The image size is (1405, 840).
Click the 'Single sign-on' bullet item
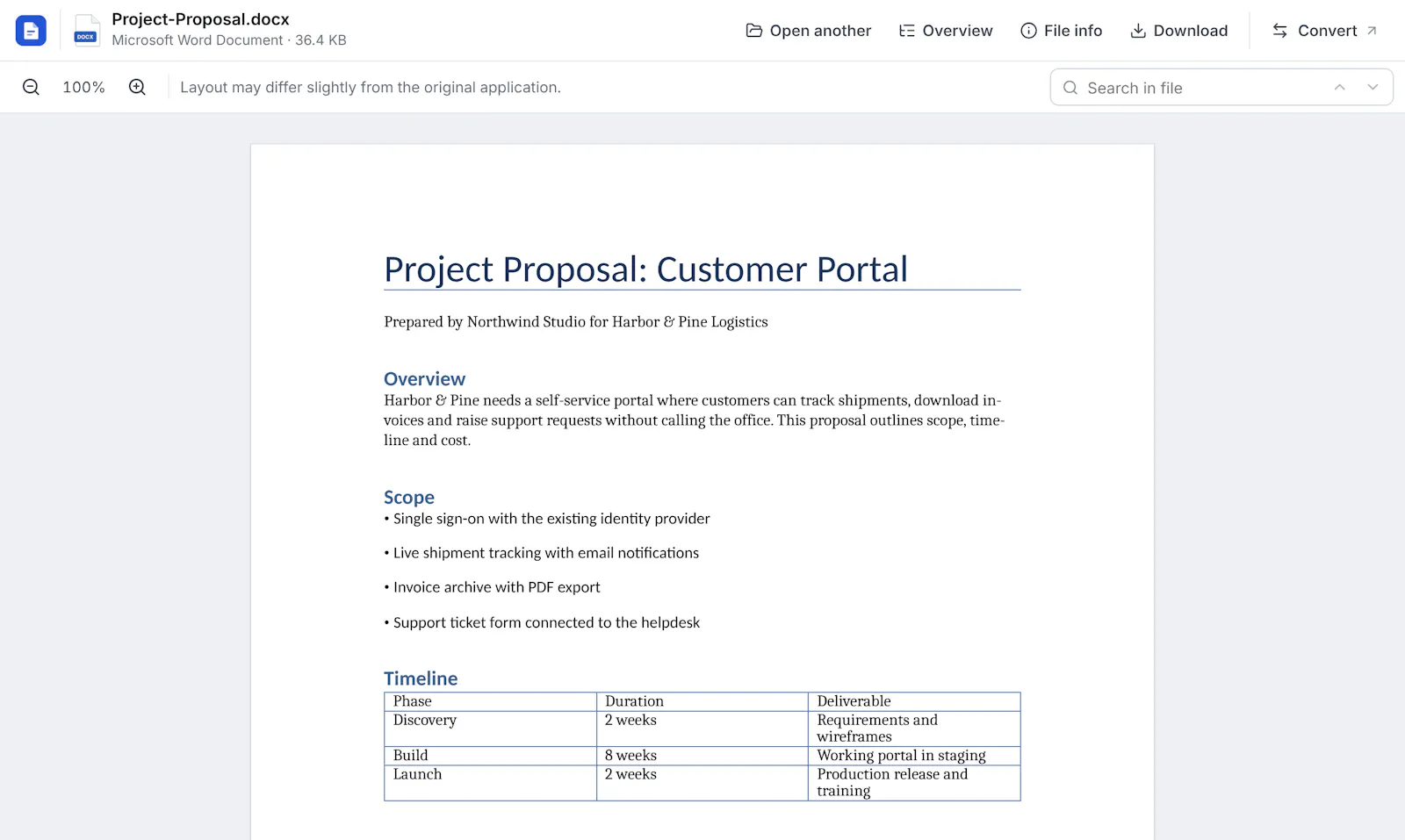[x=547, y=519]
